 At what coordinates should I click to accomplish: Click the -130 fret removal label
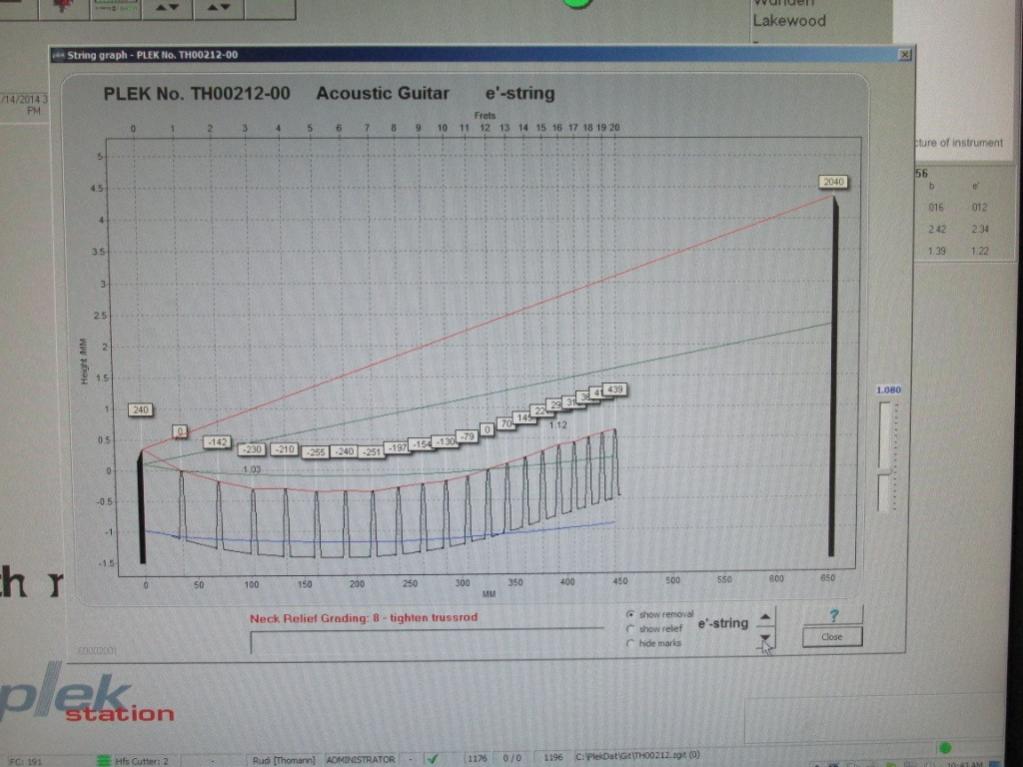coord(445,442)
